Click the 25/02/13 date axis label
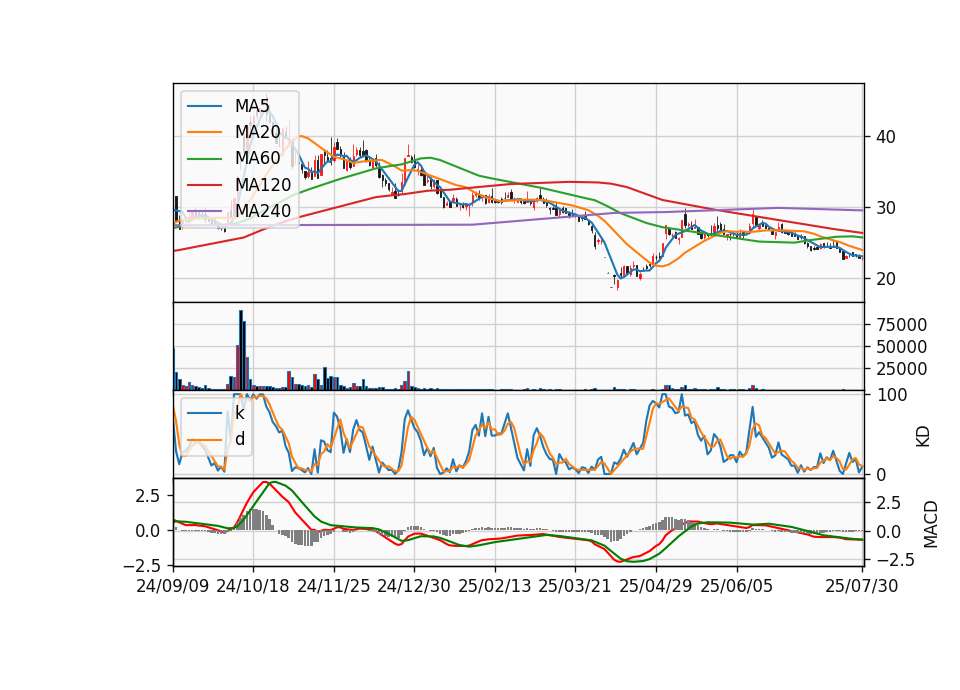The image size is (960, 690). (x=495, y=586)
